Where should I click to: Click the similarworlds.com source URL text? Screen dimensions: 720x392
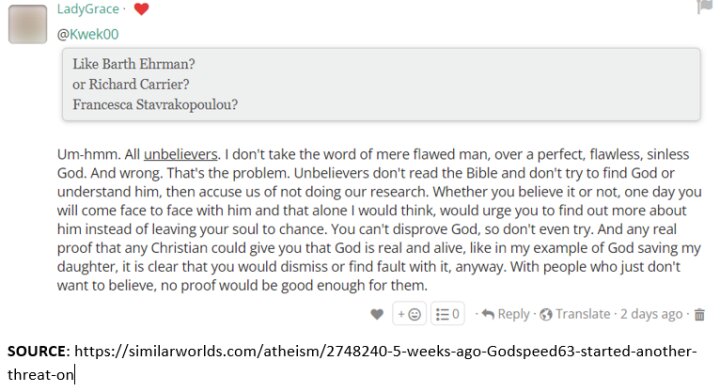click(x=352, y=363)
